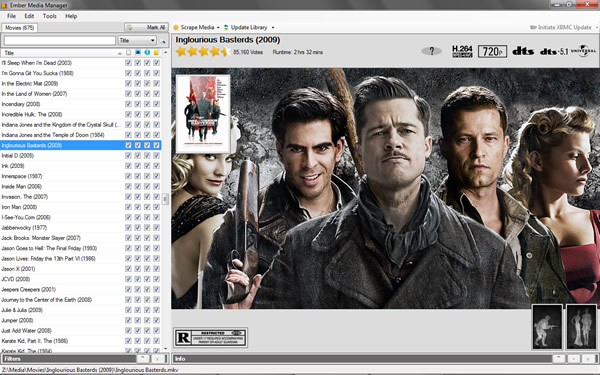
Task: Expand the Info panel with up arrow
Action: pyautogui.click(x=558, y=359)
